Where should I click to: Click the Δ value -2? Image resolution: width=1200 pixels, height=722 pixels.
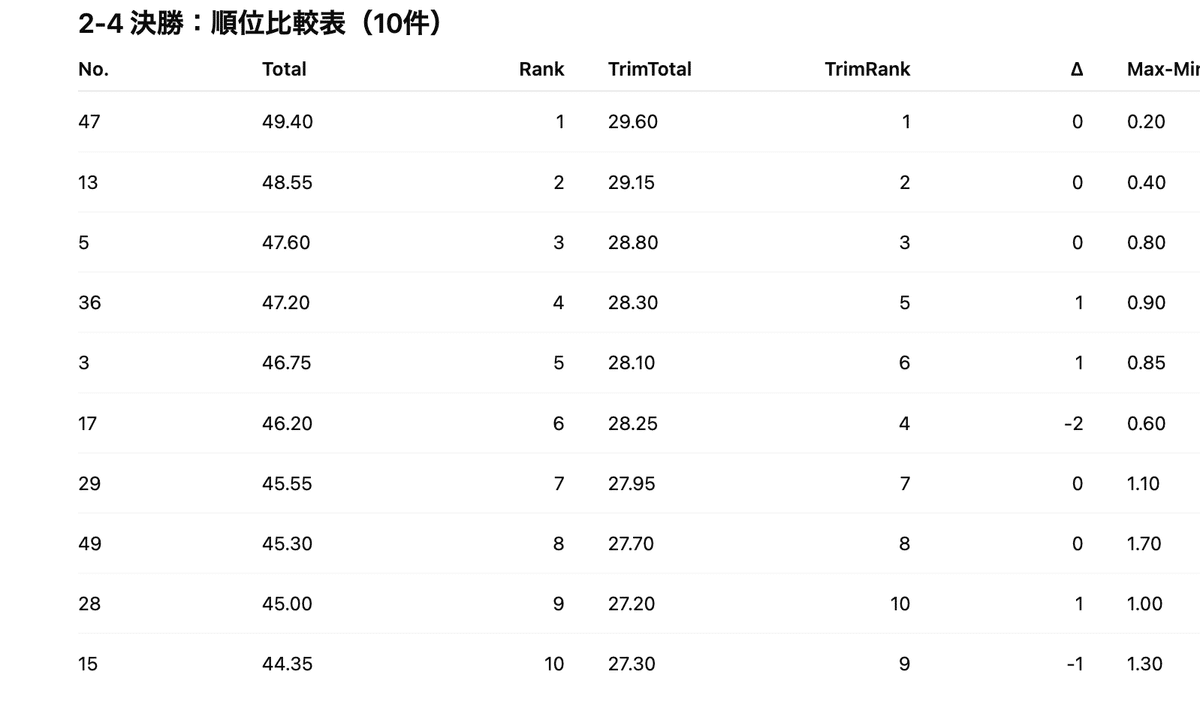pos(1073,424)
